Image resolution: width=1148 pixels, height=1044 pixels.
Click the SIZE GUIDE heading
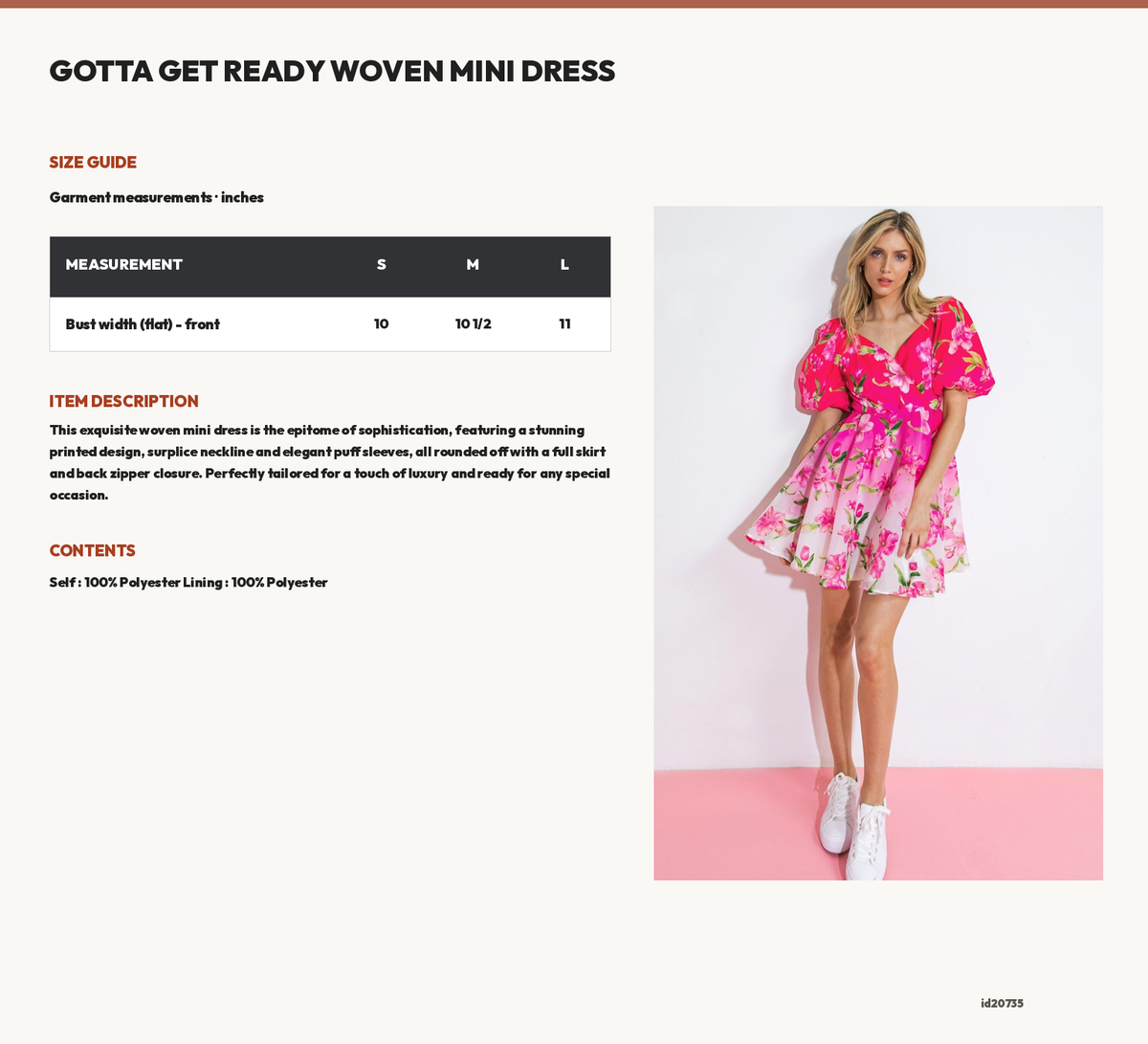click(93, 163)
